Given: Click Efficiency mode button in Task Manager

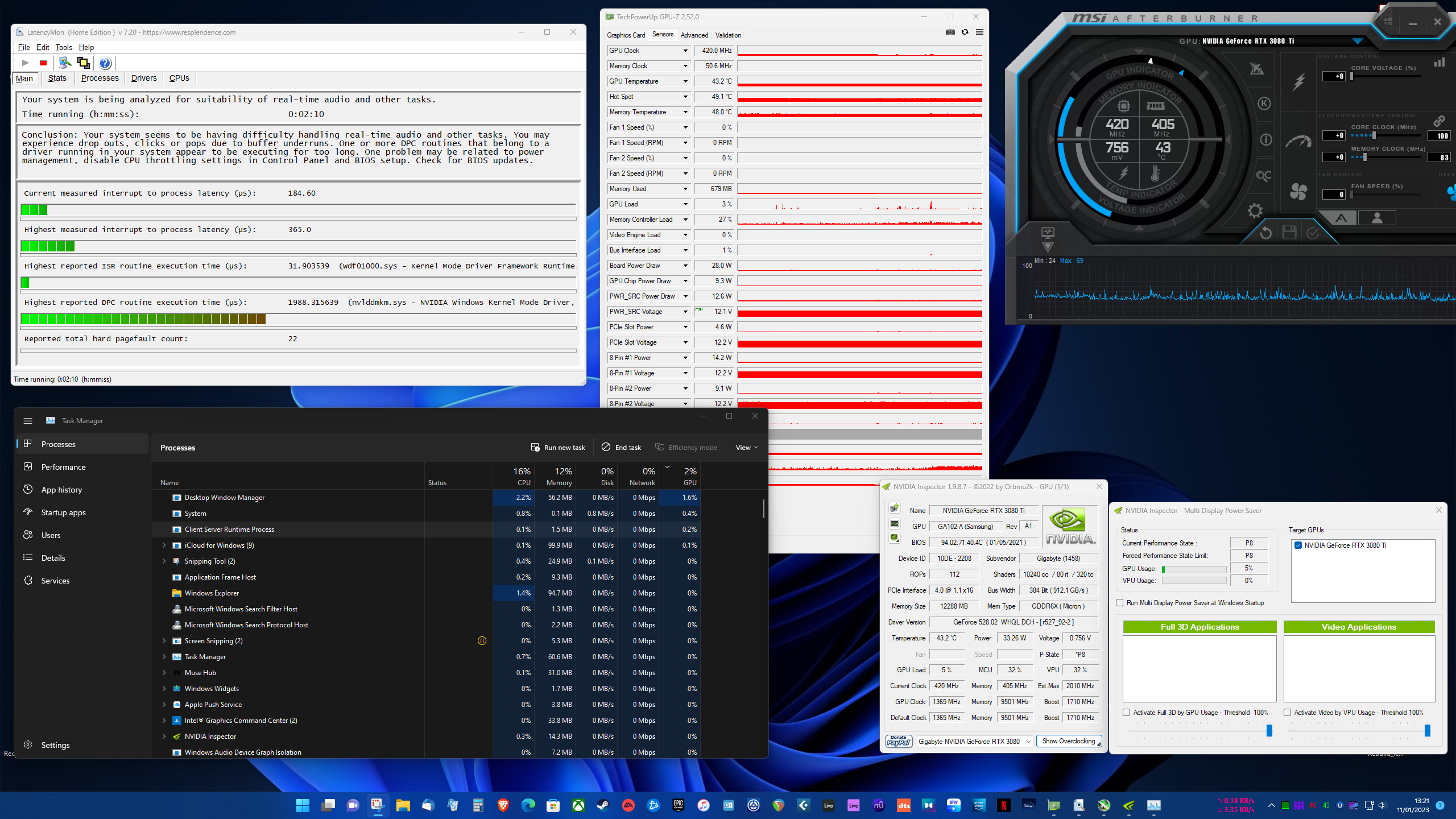Looking at the screenshot, I should click(x=686, y=448).
